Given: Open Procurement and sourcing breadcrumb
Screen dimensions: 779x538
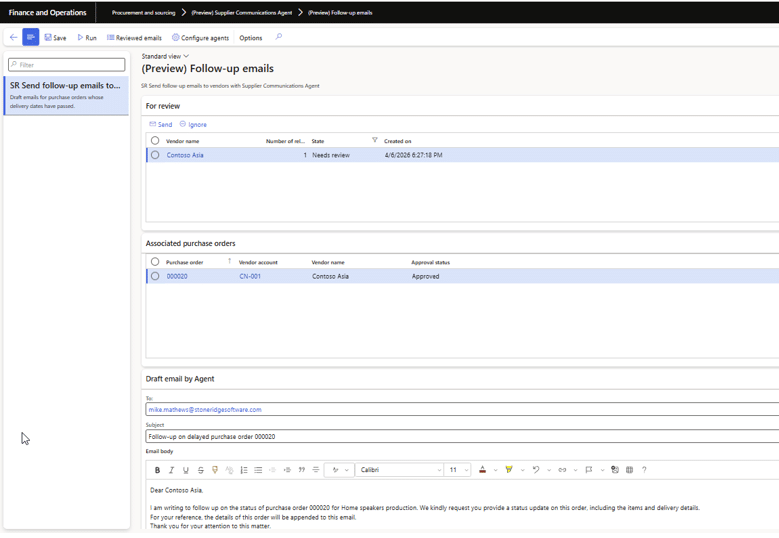Looking at the screenshot, I should [x=143, y=13].
